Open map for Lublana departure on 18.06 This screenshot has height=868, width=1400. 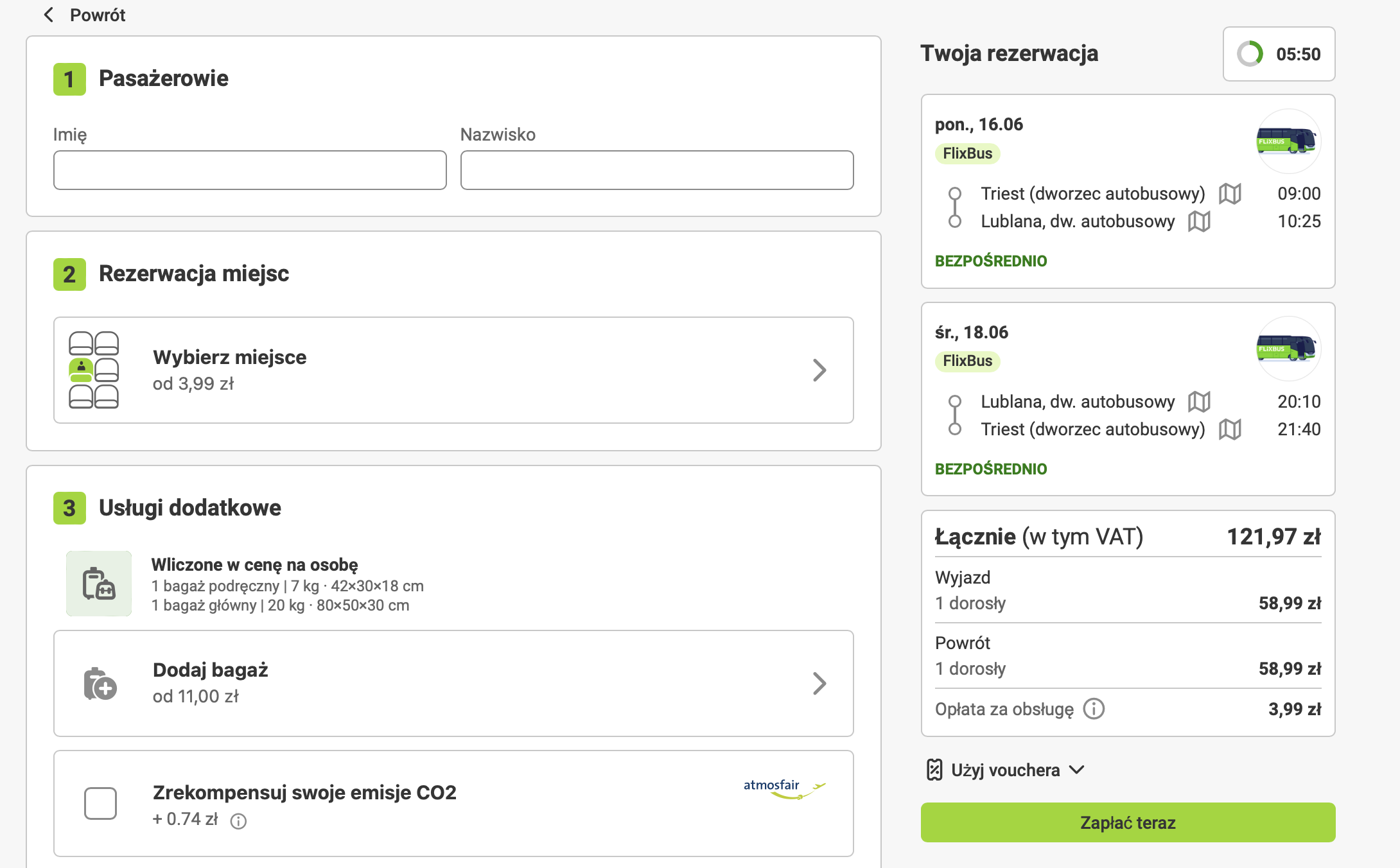(x=1198, y=402)
